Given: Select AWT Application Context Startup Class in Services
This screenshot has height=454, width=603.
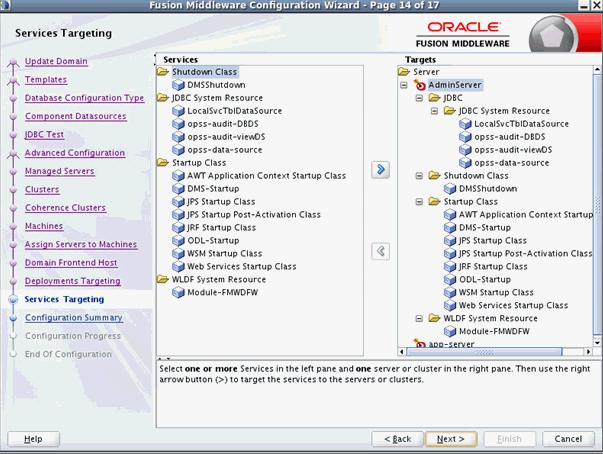Looking at the screenshot, I should click(267, 176).
